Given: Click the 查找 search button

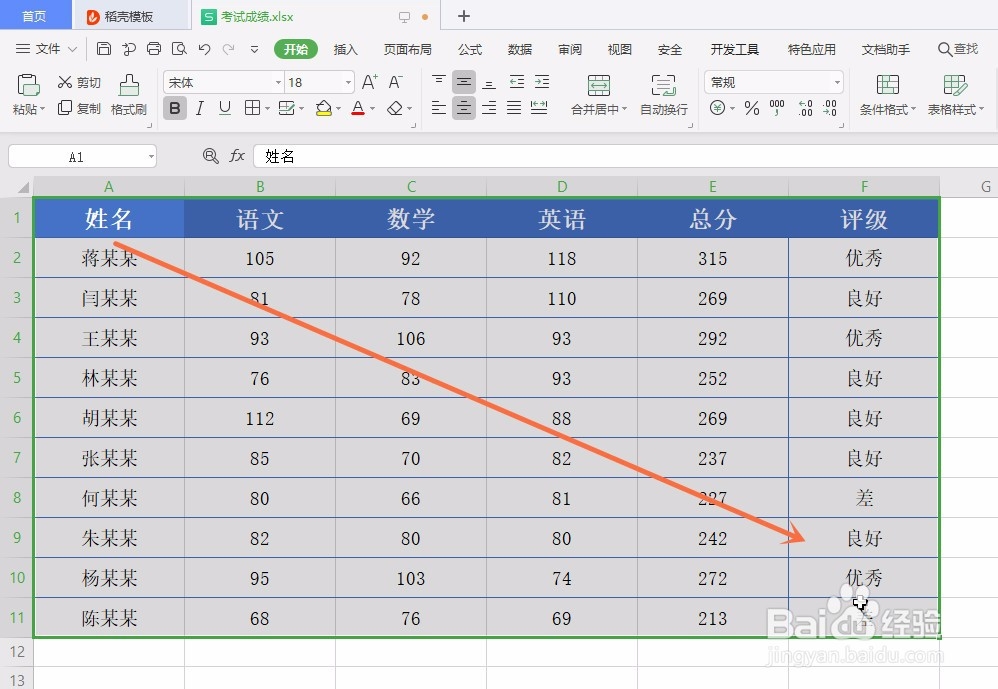Looking at the screenshot, I should [x=958, y=49].
